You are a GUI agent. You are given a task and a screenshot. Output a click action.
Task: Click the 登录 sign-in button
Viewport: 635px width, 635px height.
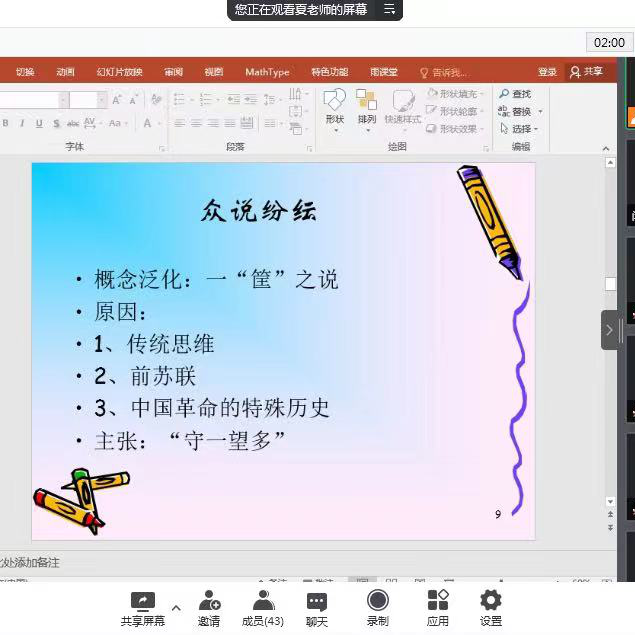(547, 72)
